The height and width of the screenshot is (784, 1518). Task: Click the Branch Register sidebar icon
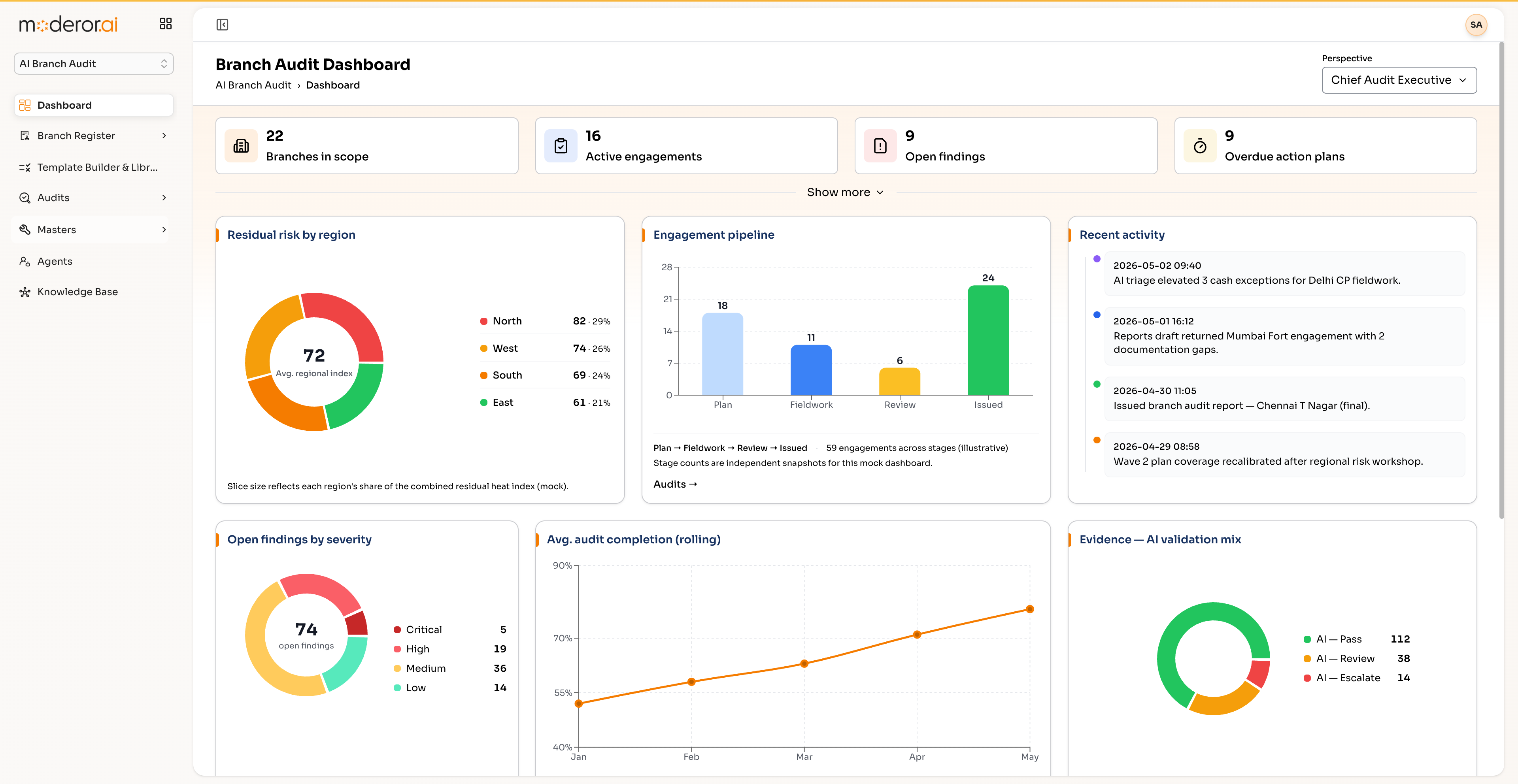[25, 136]
